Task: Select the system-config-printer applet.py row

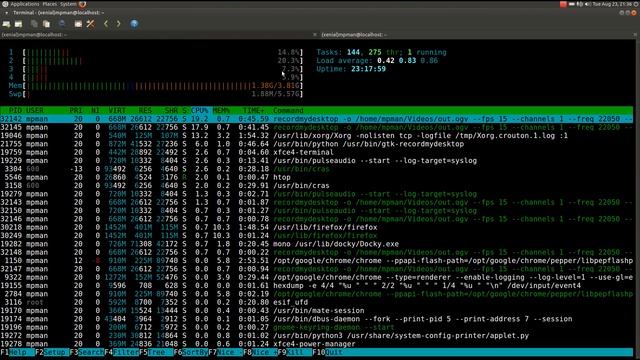Action: click(316, 336)
